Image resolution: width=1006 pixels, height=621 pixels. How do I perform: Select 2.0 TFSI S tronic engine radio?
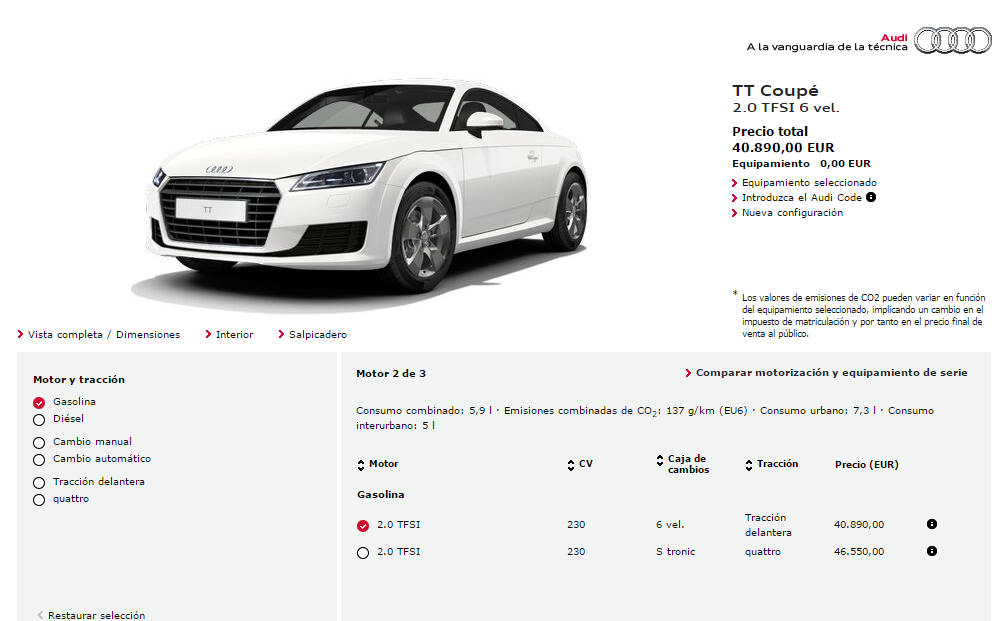click(x=363, y=552)
